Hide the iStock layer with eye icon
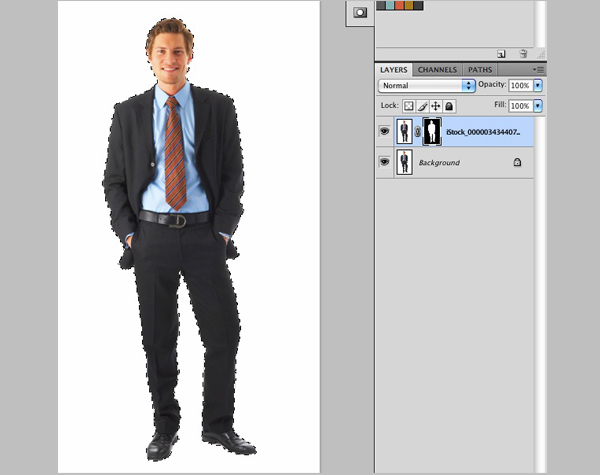The height and width of the screenshot is (475, 600). pyautogui.click(x=385, y=131)
